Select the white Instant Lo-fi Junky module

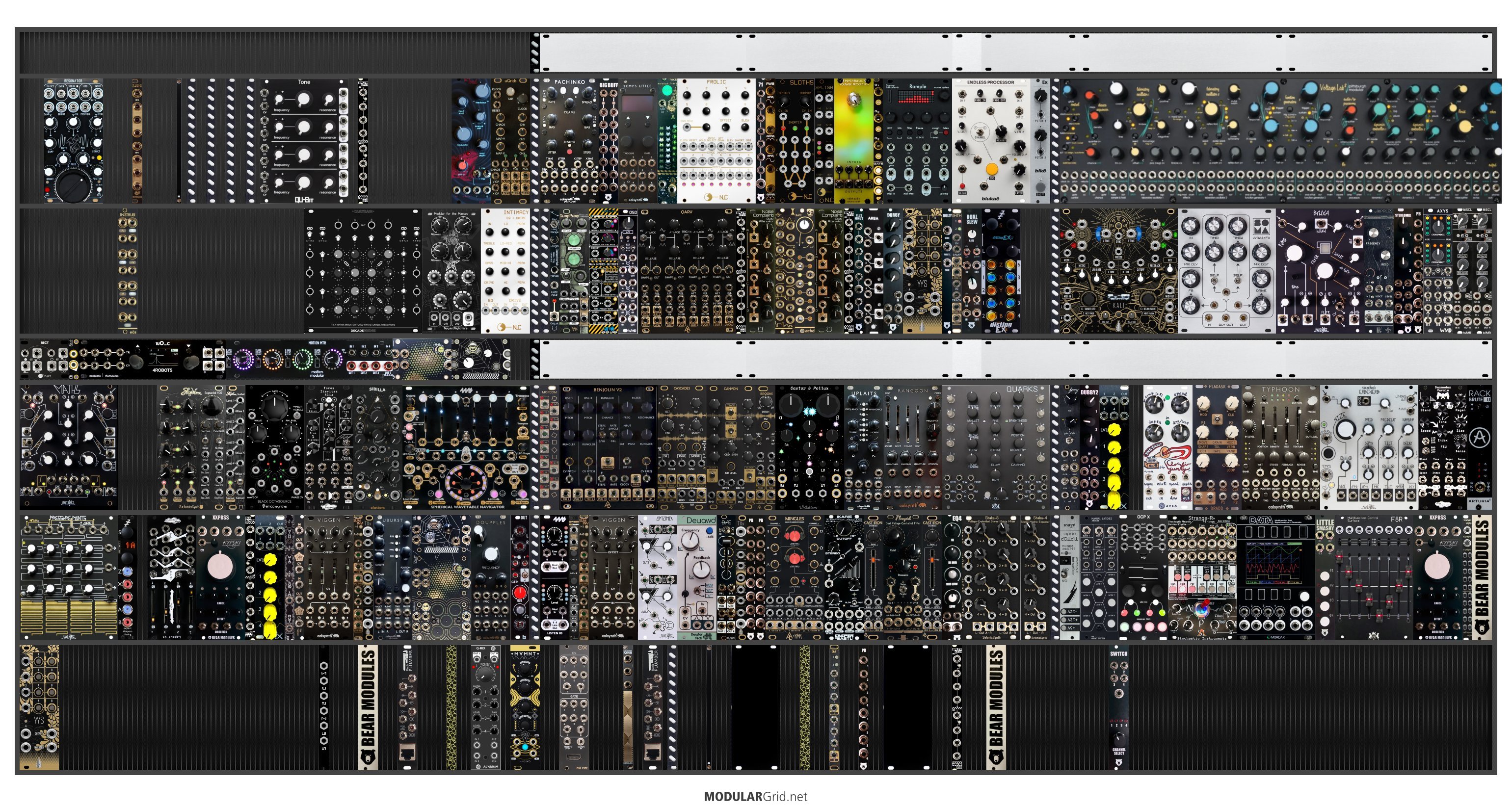tap(1168, 447)
